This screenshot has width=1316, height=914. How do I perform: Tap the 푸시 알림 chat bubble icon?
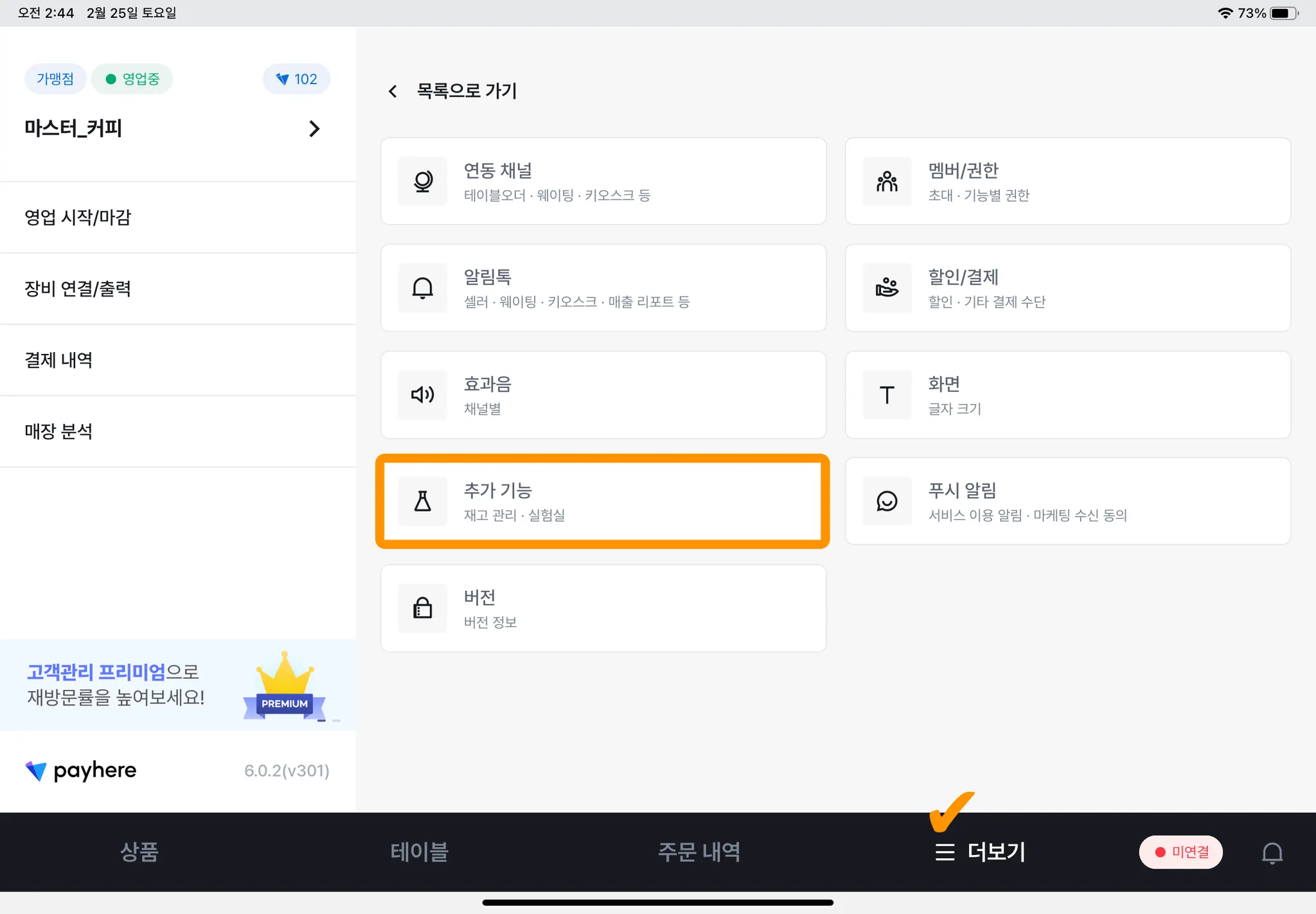[887, 501]
